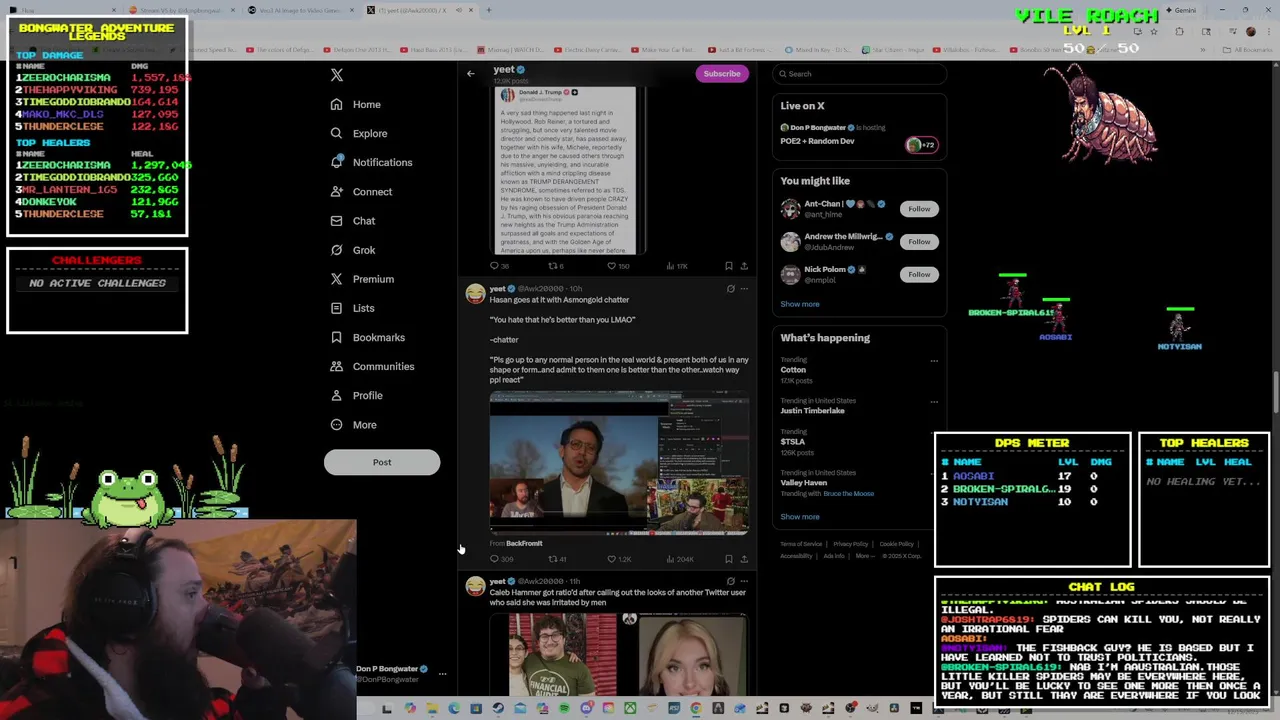Click the Post button
This screenshot has width=1280, height=720.
coord(382,462)
